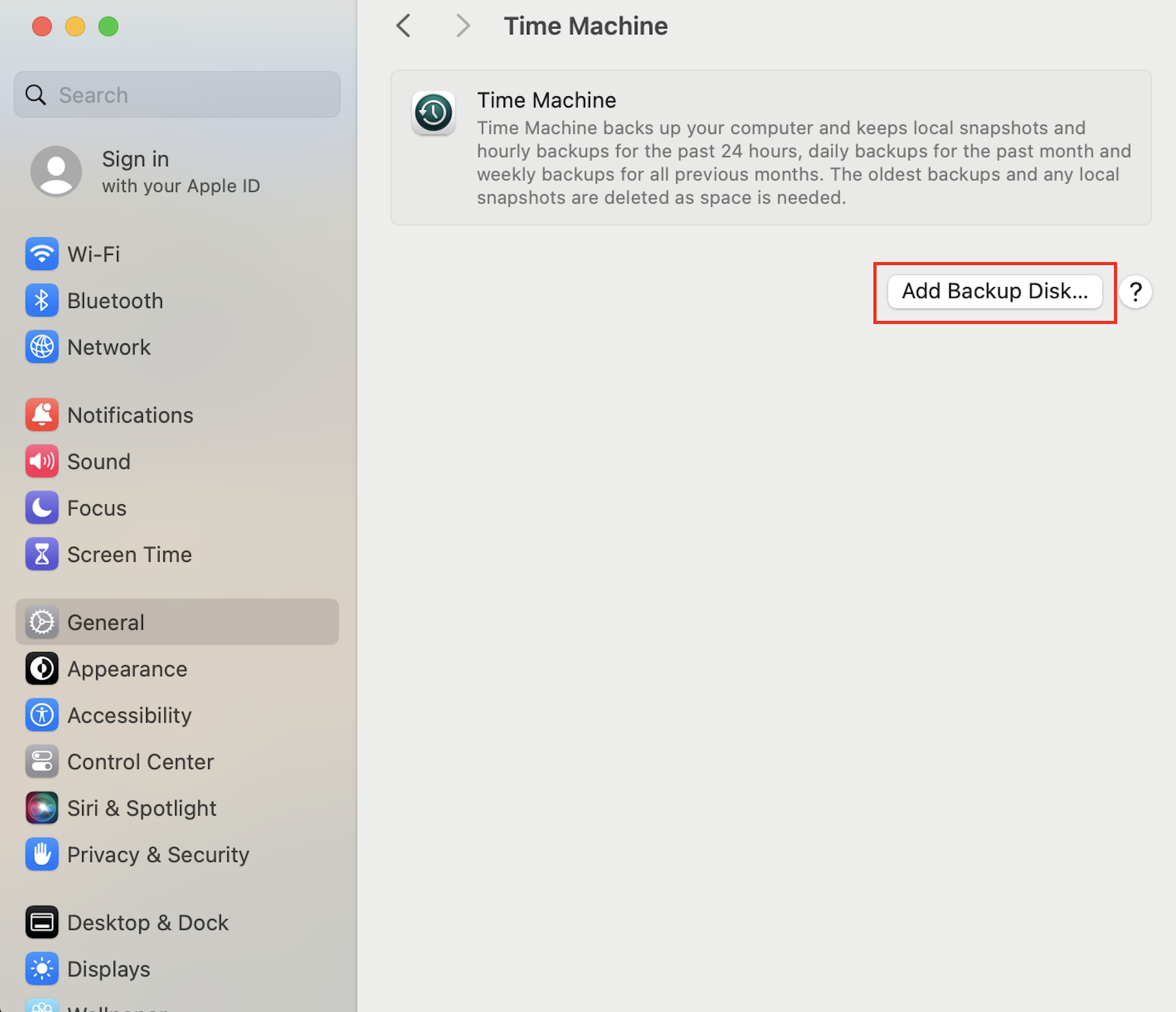The image size is (1176, 1012).
Task: Select Screen Time hourglass icon
Action: pyautogui.click(x=41, y=554)
